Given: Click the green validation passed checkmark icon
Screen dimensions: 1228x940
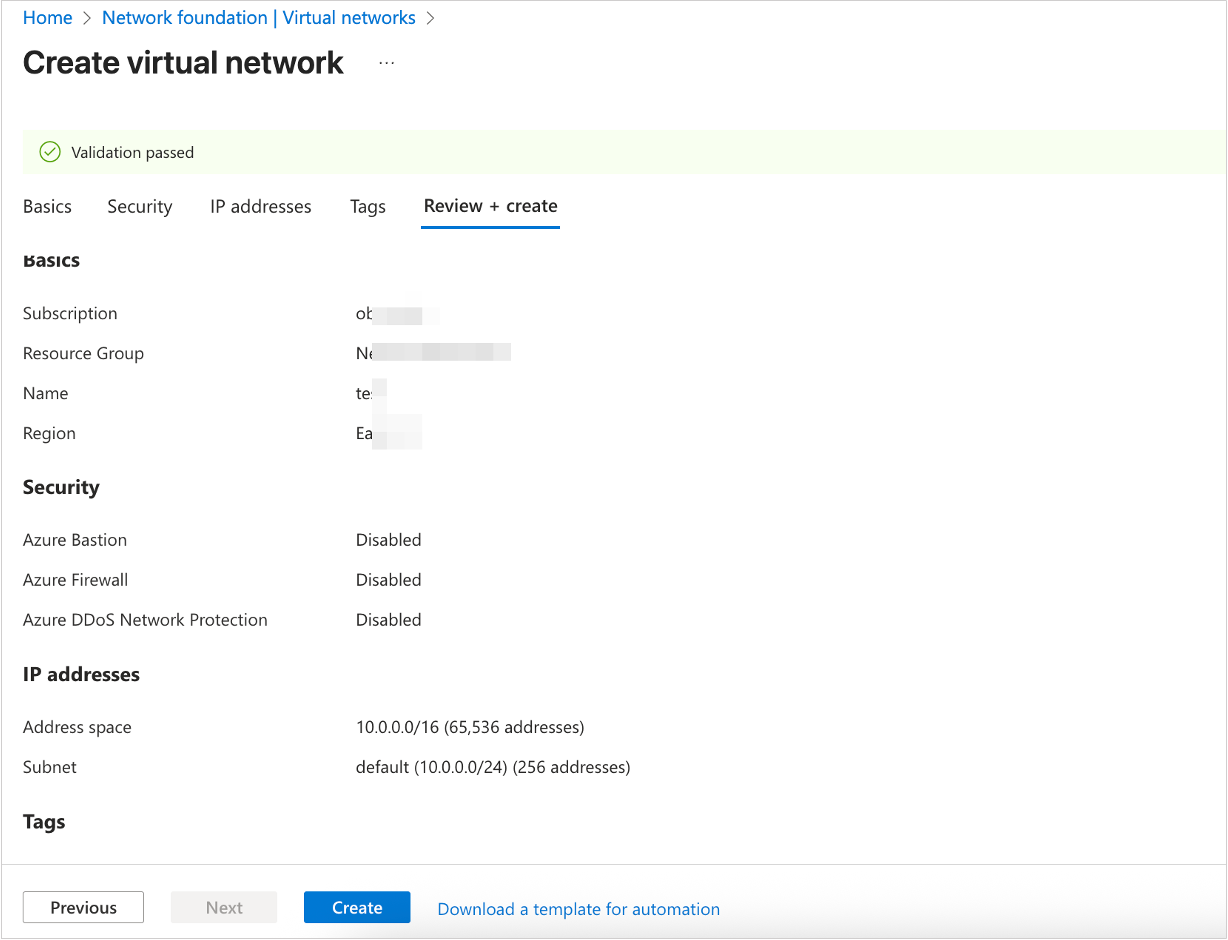Looking at the screenshot, I should pyautogui.click(x=50, y=152).
